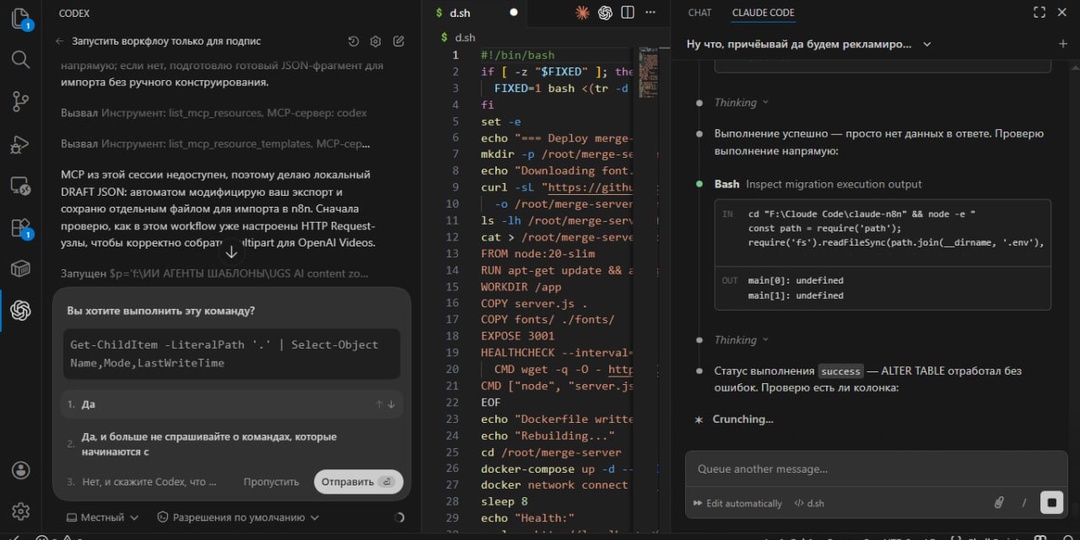Insert slash command in Claude input
This screenshot has height=540, width=1080.
[x=1024, y=503]
